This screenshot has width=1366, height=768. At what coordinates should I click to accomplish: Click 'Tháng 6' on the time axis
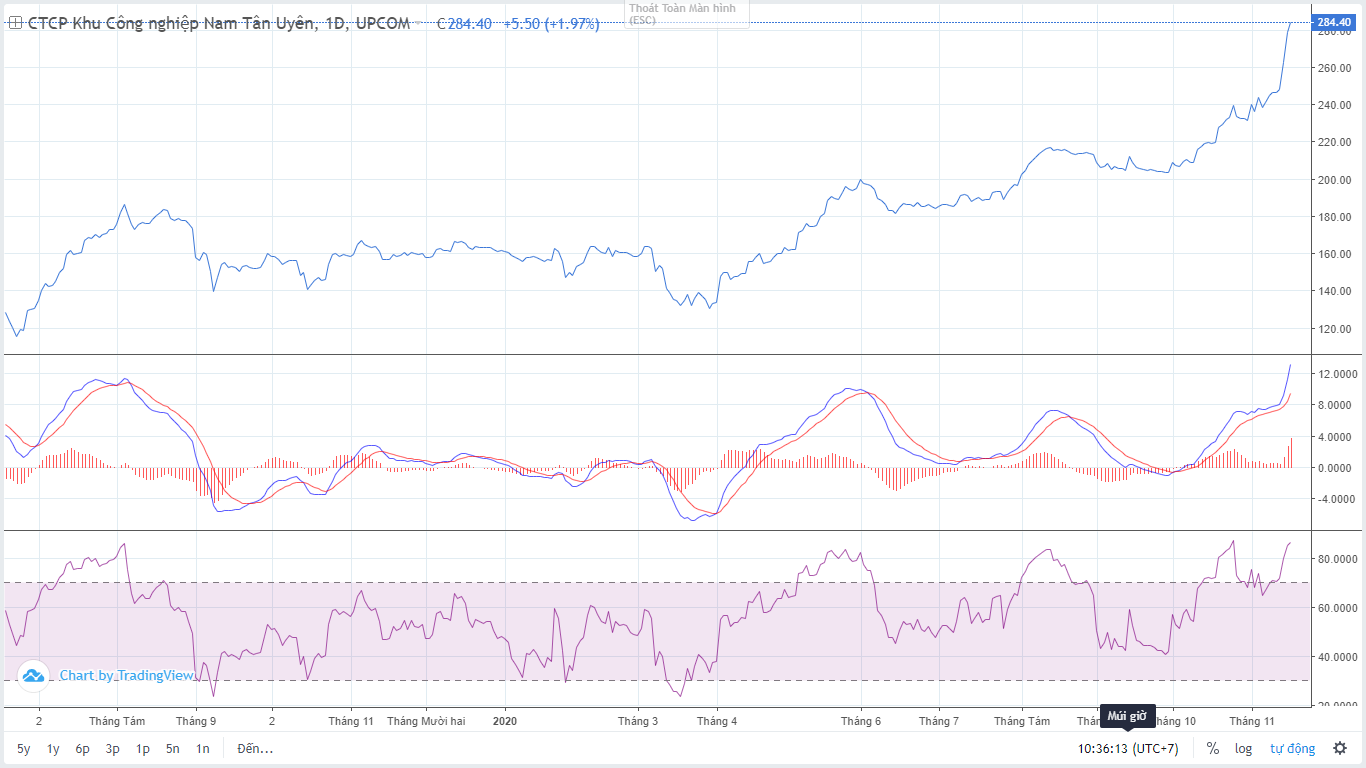[861, 721]
